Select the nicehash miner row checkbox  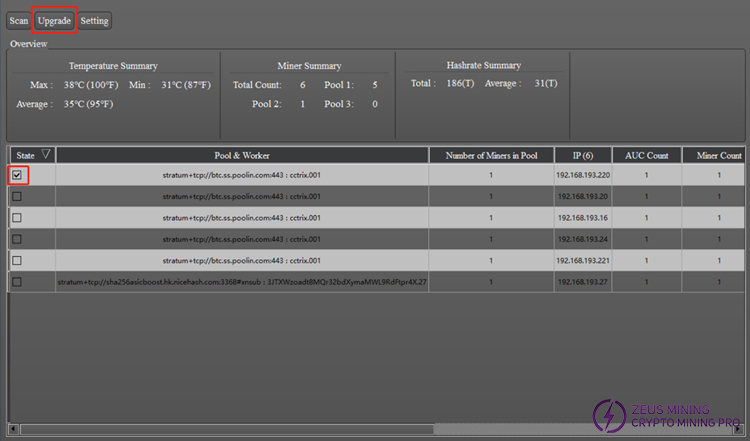pyautogui.click(x=17, y=283)
